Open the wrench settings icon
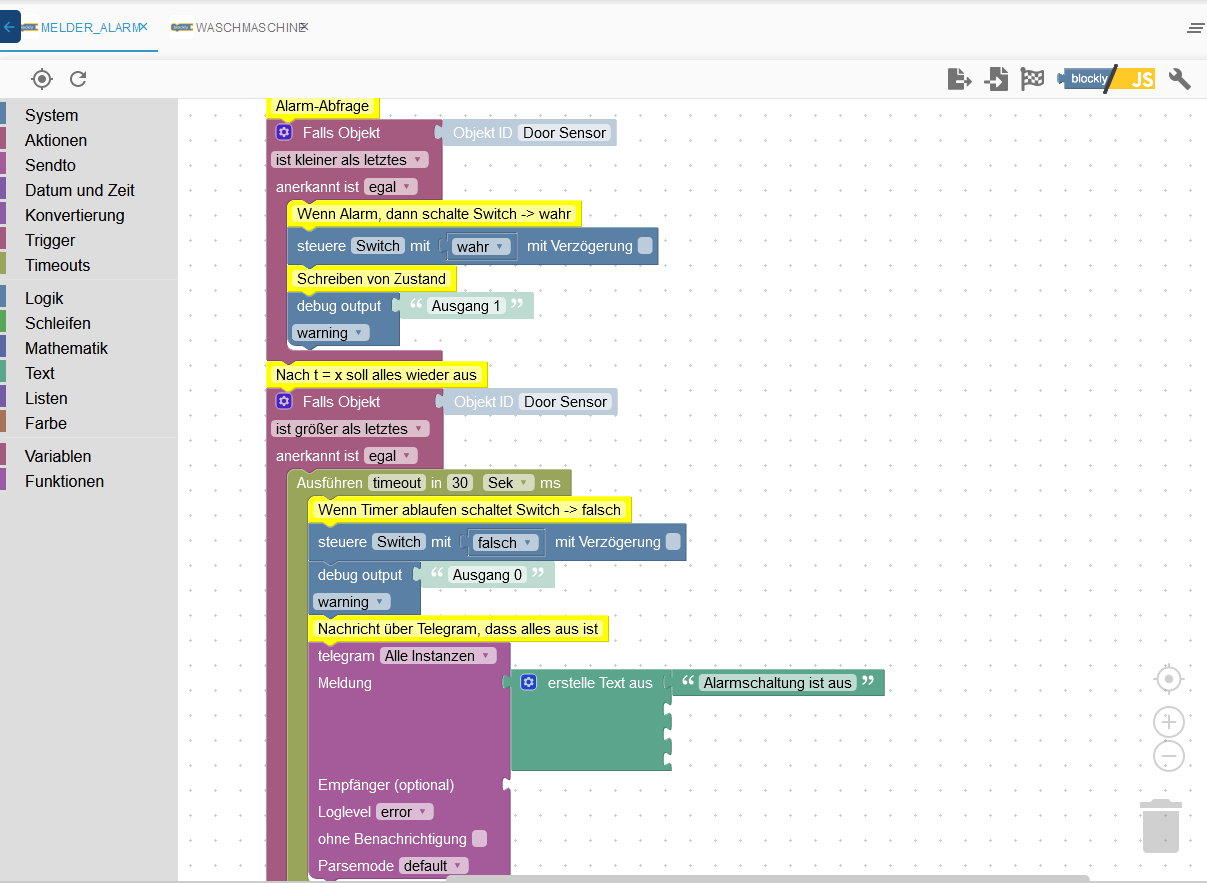The height and width of the screenshot is (883, 1207). [1180, 79]
